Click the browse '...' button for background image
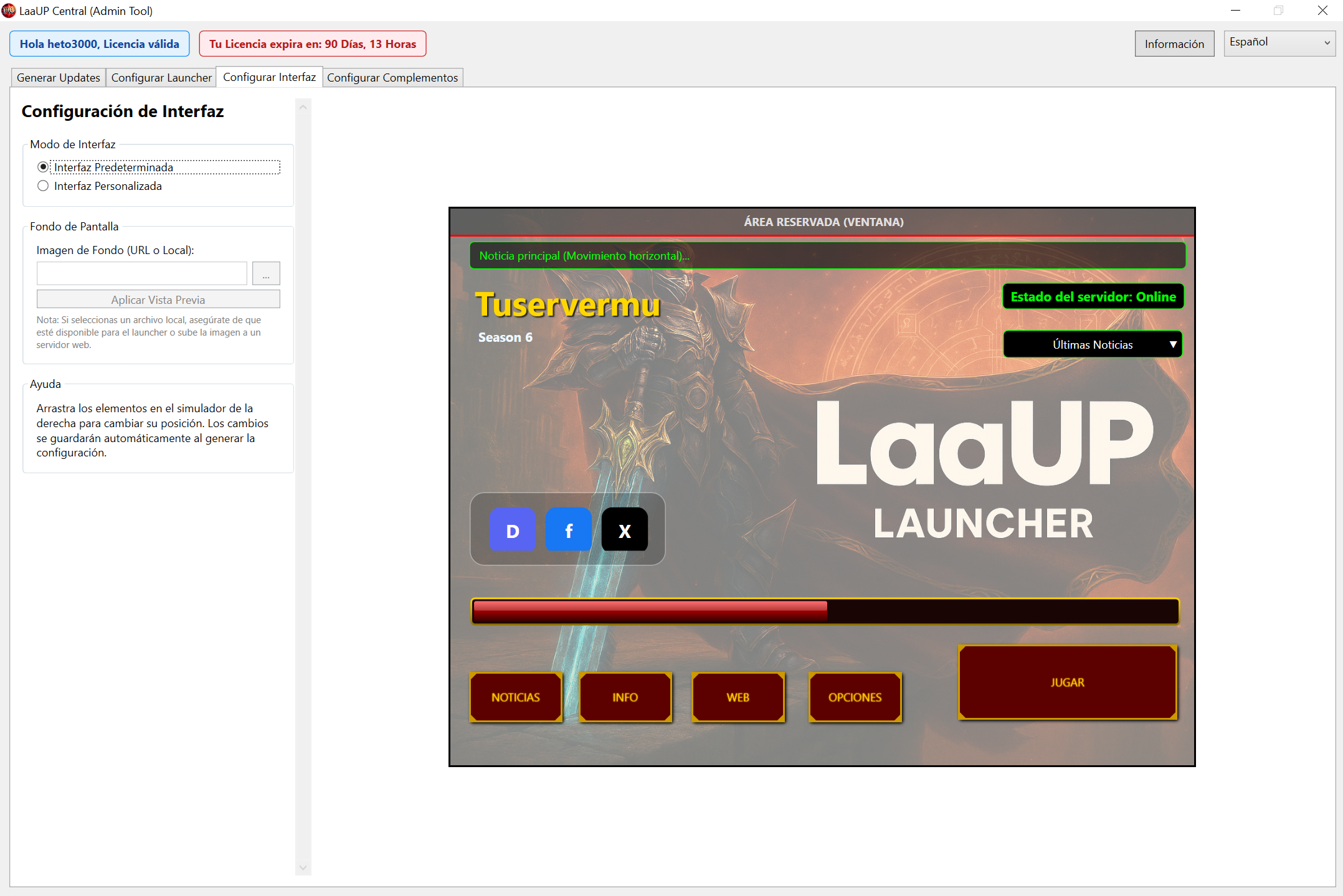 (266, 273)
